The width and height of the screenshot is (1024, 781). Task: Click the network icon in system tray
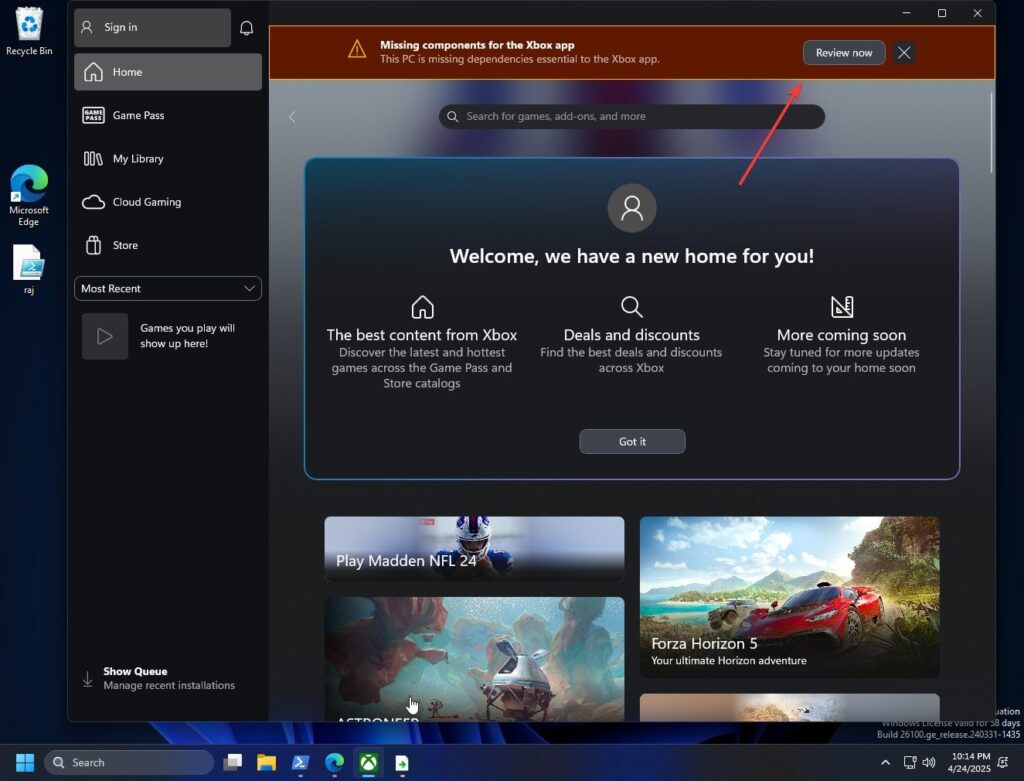pyautogui.click(x=910, y=762)
